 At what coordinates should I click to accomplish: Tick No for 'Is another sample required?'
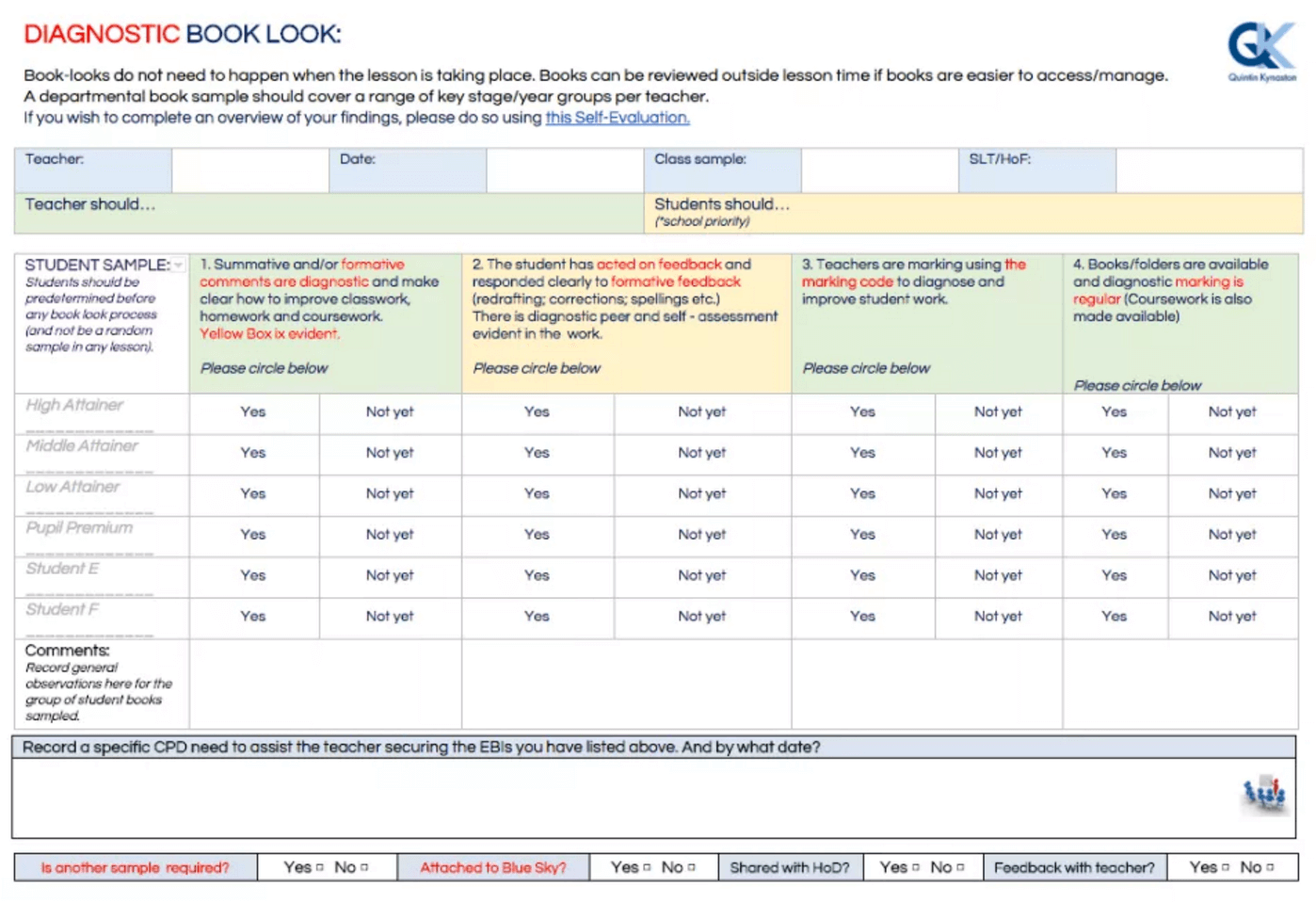pyautogui.click(x=364, y=867)
